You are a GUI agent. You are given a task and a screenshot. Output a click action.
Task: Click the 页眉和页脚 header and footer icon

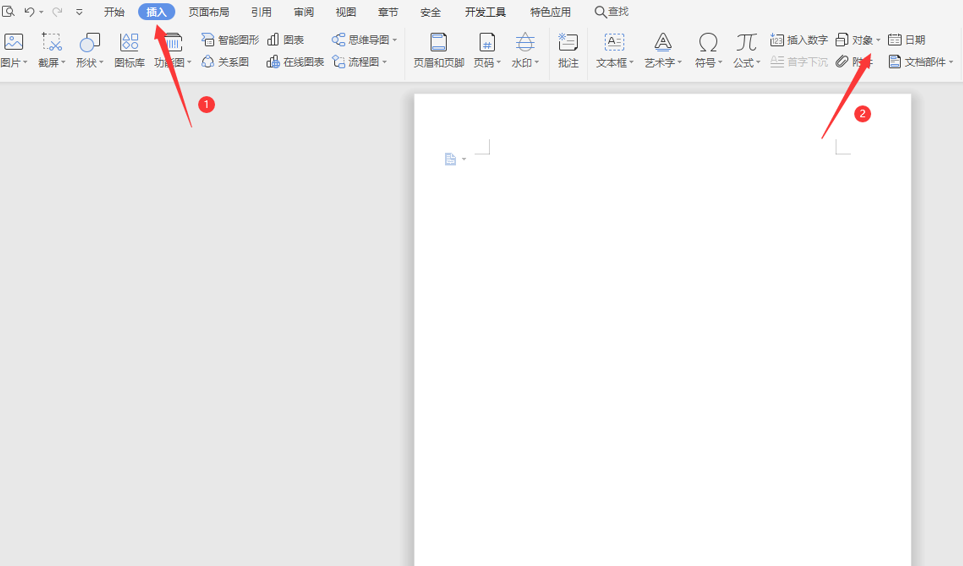439,42
